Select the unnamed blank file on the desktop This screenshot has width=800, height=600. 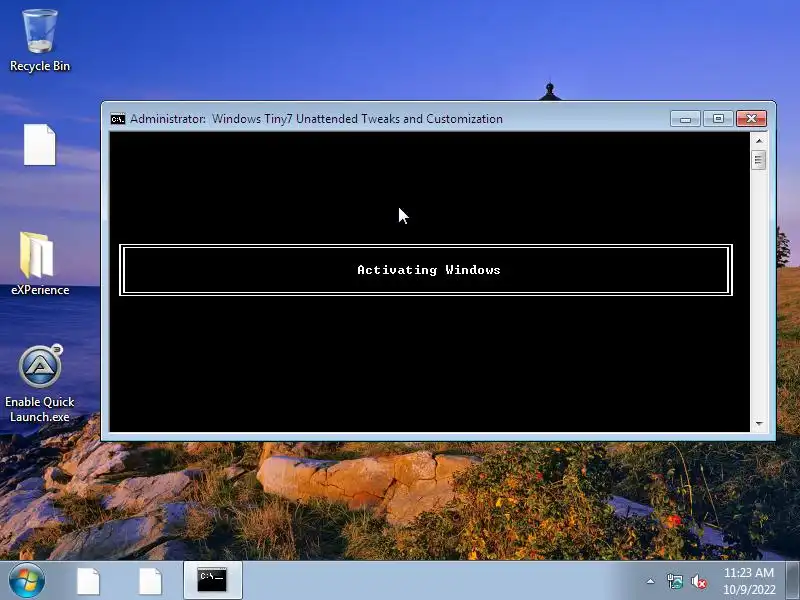(x=39, y=145)
